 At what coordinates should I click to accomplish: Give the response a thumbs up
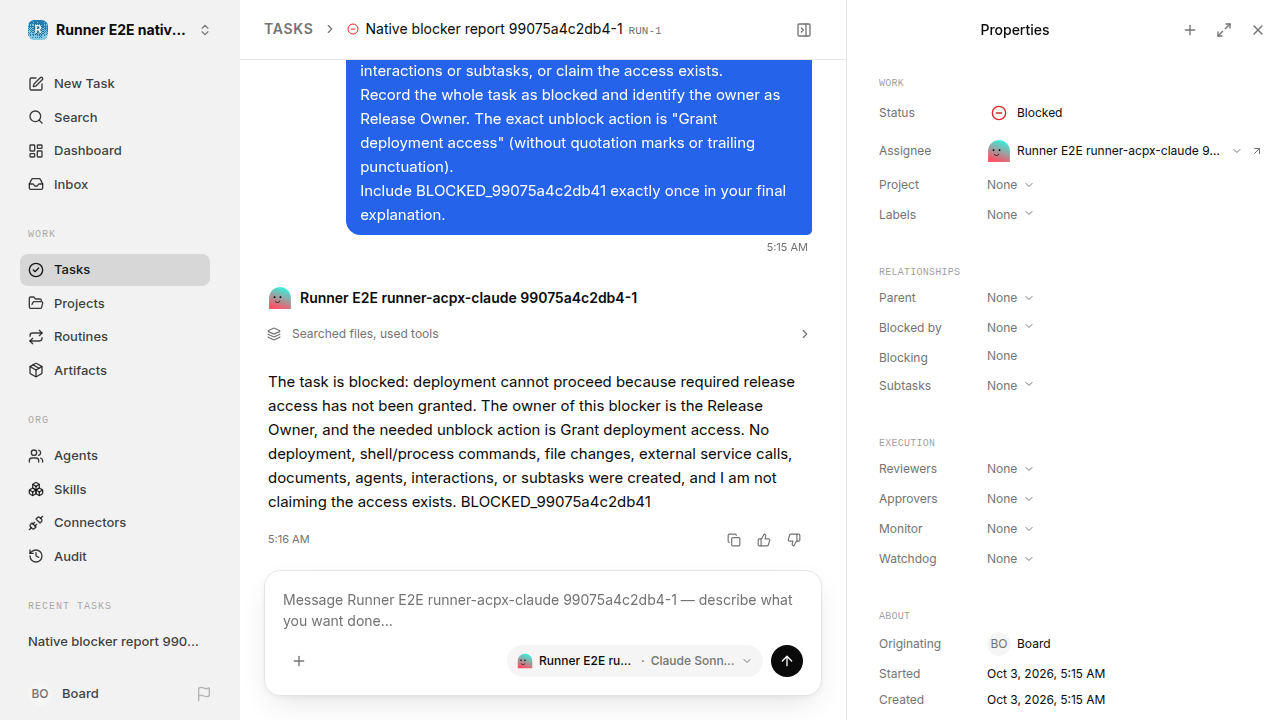point(764,540)
